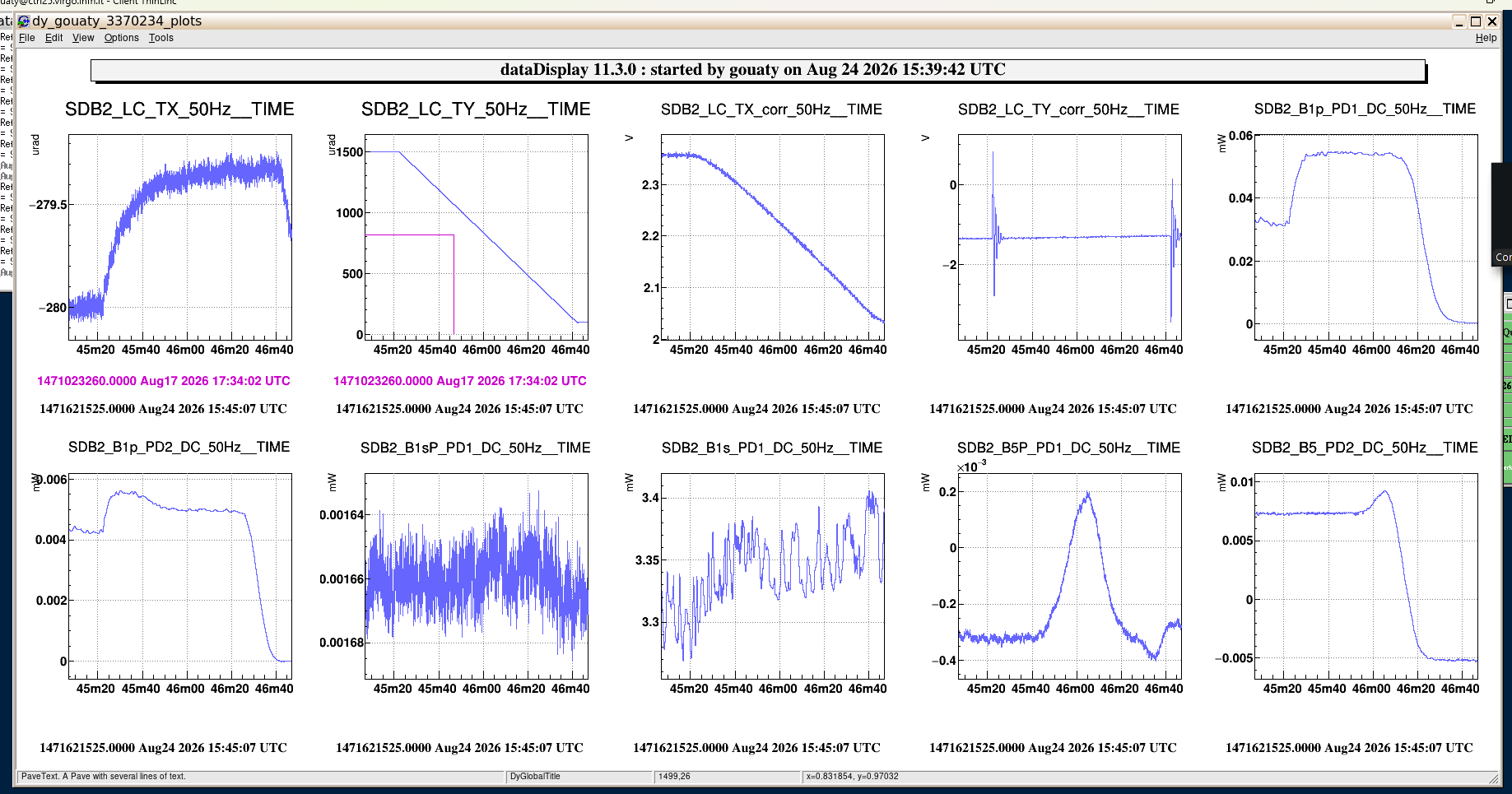Click the ROOT window icon in title bar
The height and width of the screenshot is (794, 1512).
pos(23,21)
